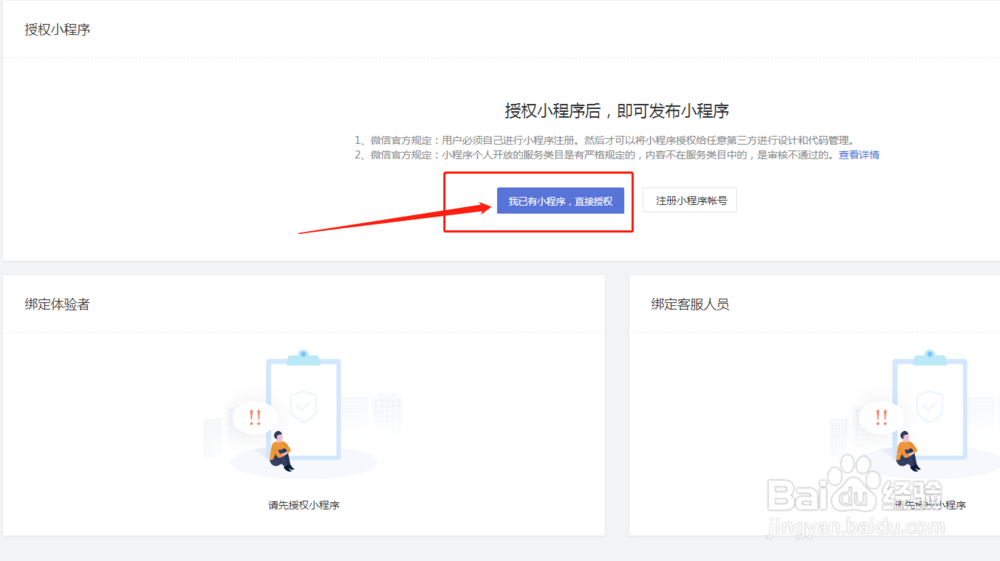The height and width of the screenshot is (561, 1000).
Task: Click the first rule line about 小程序注册
Action: (605, 140)
